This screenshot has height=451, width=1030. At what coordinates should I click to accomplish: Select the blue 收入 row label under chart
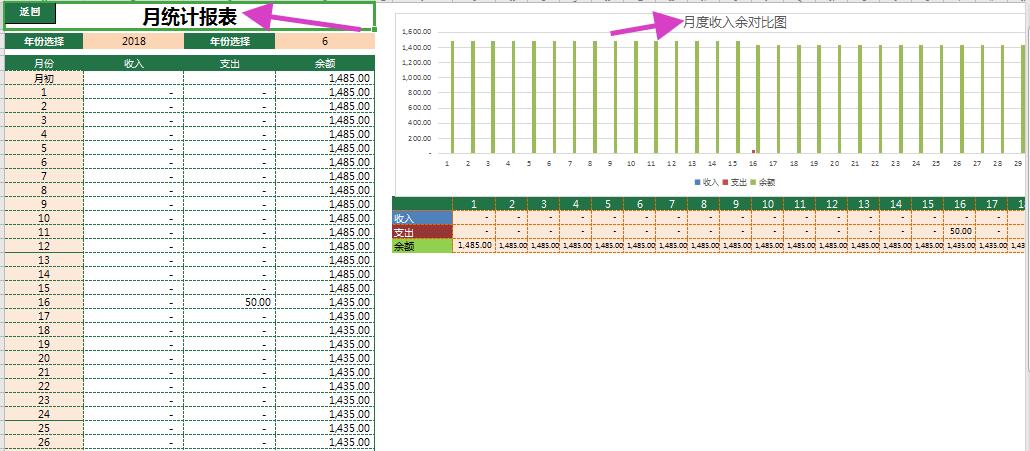click(x=422, y=218)
